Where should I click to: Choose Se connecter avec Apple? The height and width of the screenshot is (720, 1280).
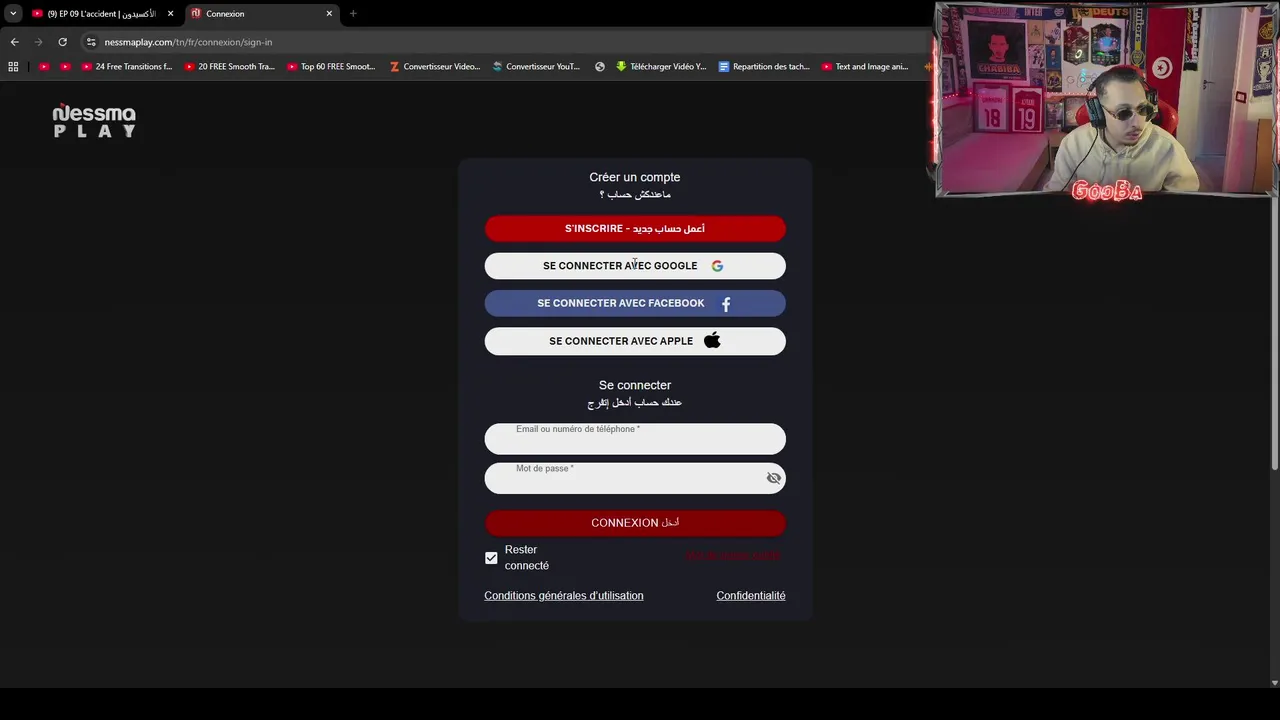click(x=635, y=341)
